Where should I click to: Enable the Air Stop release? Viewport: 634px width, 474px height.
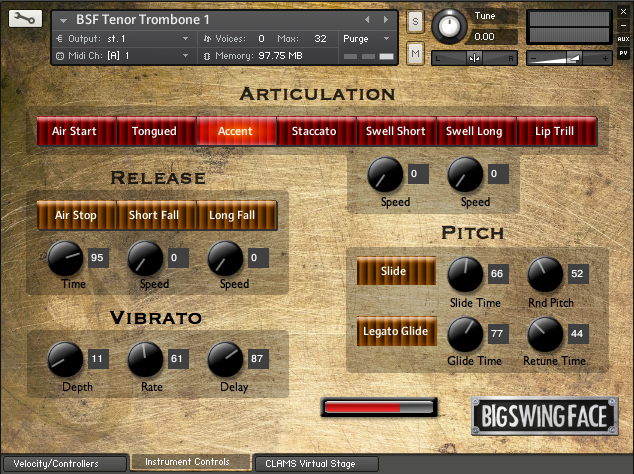pyautogui.click(x=77, y=215)
